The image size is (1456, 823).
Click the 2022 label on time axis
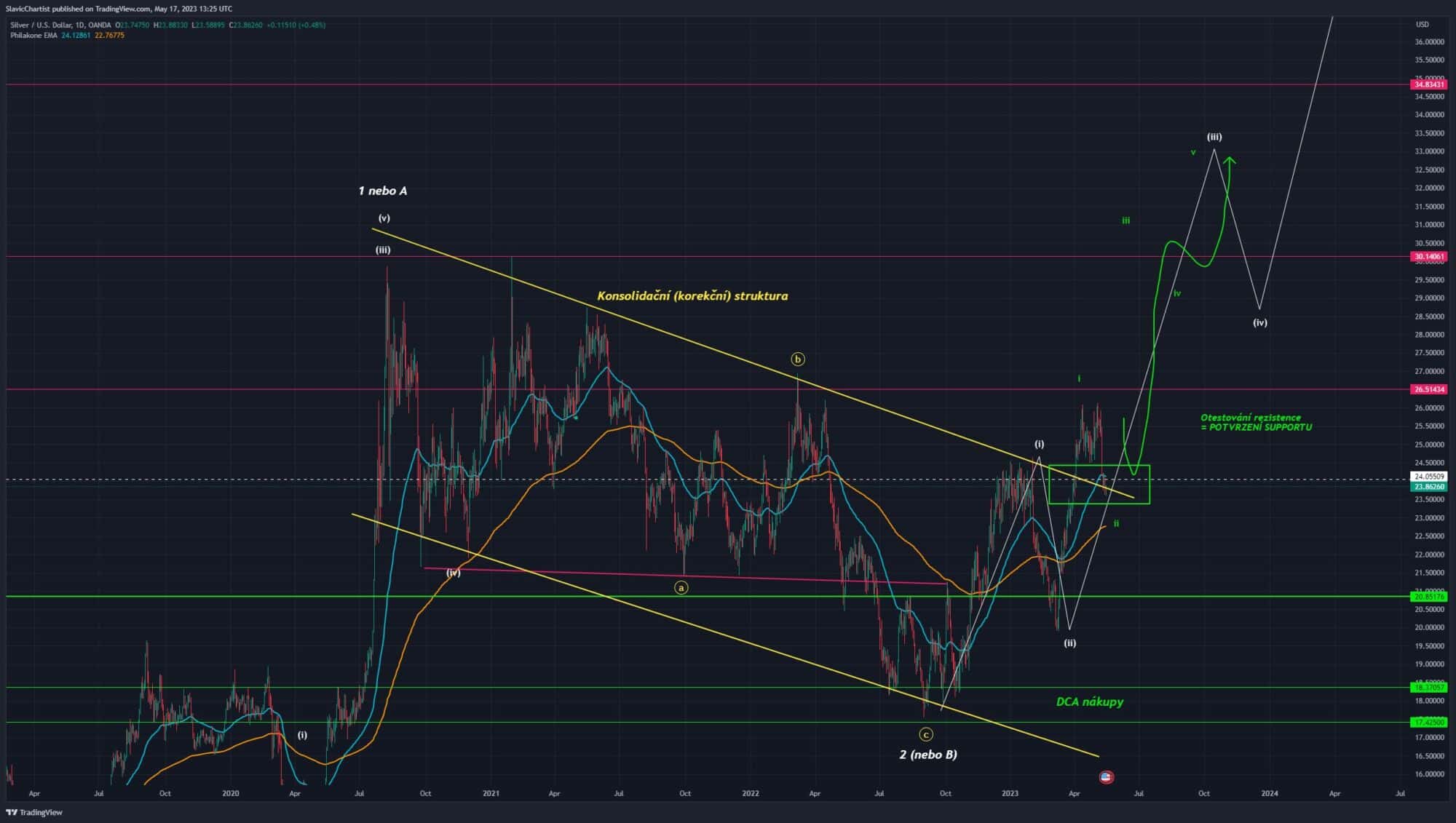(x=751, y=793)
